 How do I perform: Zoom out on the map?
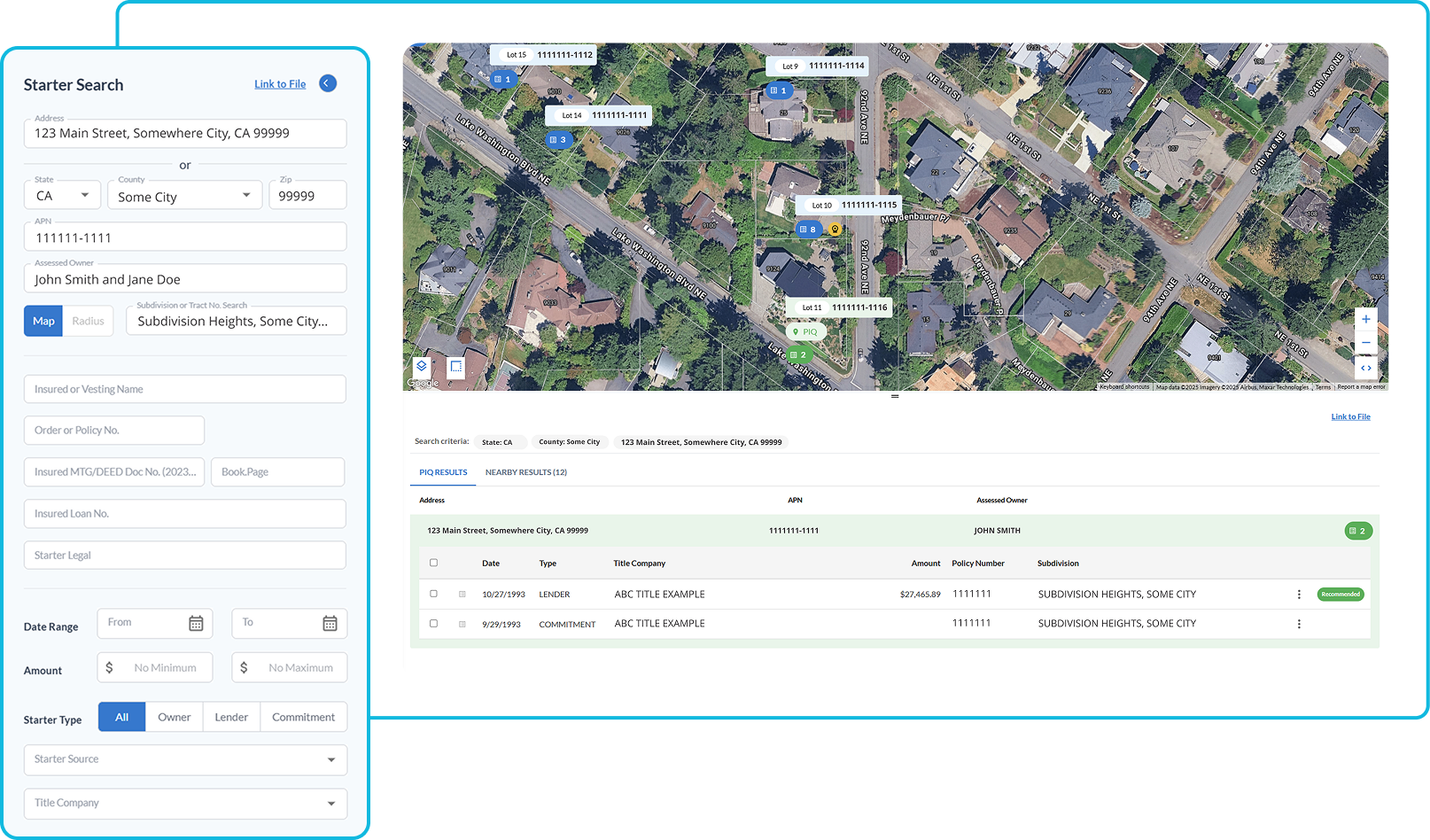coord(1366,343)
